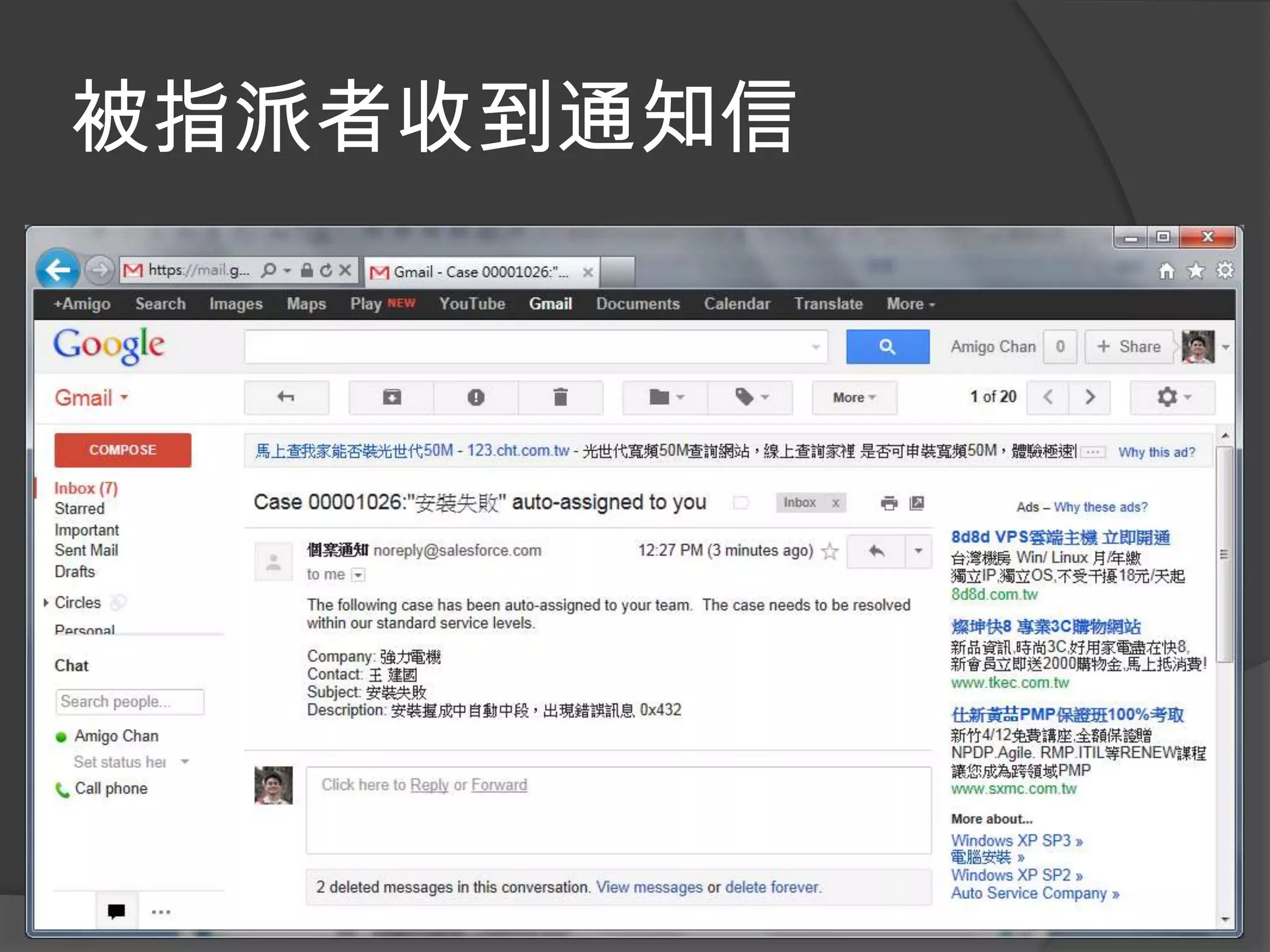Viewport: 1270px width, 952px height.
Task: Expand the Circles section
Action: point(46,602)
